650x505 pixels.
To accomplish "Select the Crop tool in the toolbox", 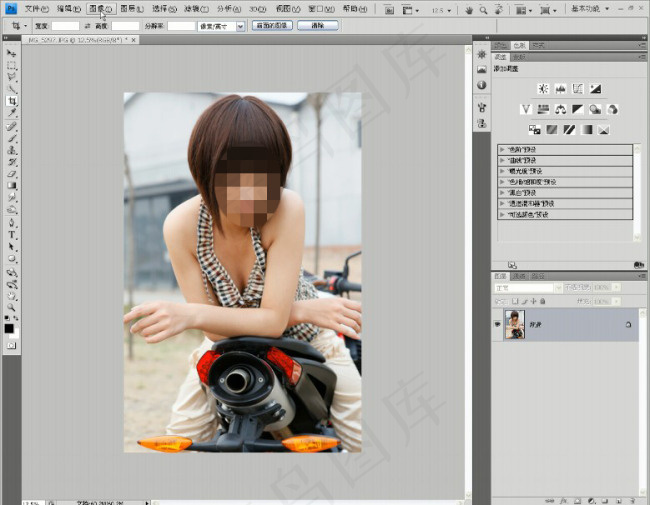I will [12, 101].
